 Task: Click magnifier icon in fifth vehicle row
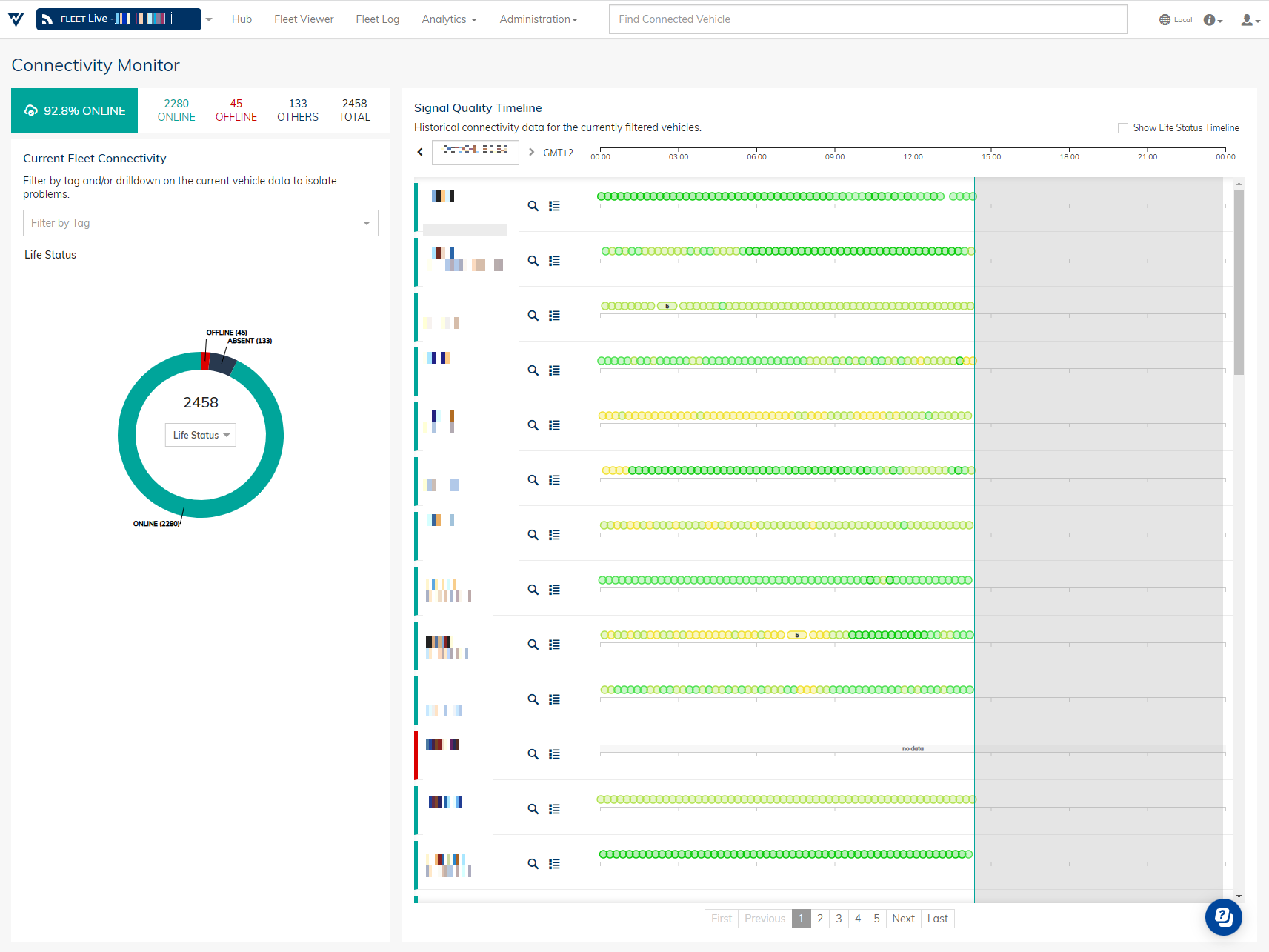pos(533,425)
